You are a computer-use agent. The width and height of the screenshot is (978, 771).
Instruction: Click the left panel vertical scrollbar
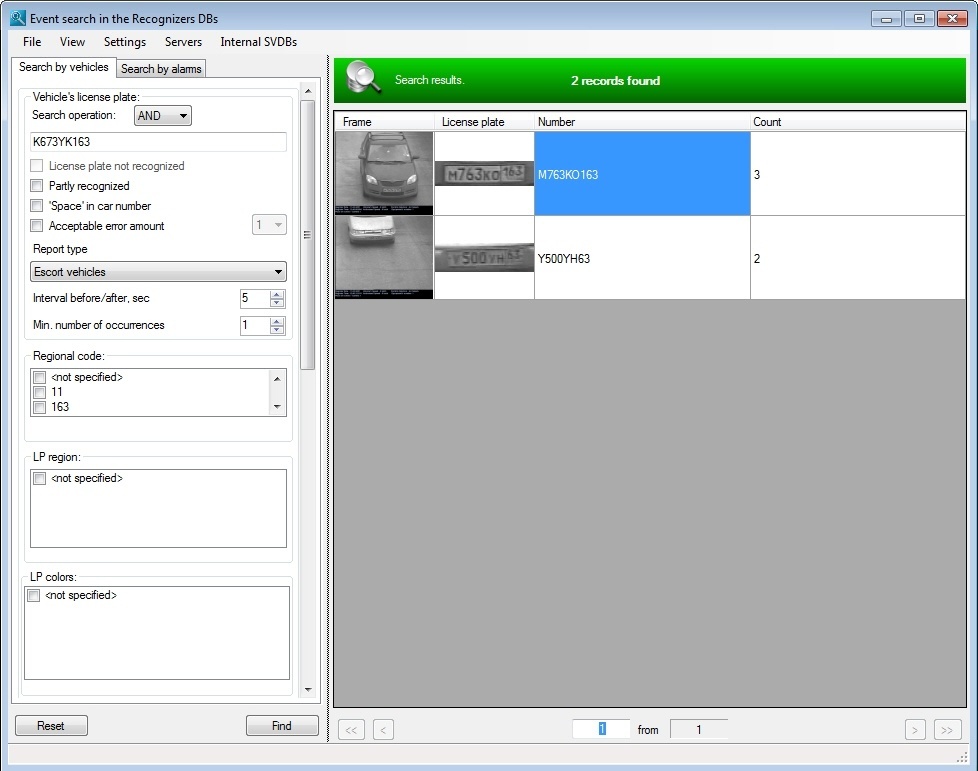pos(308,235)
